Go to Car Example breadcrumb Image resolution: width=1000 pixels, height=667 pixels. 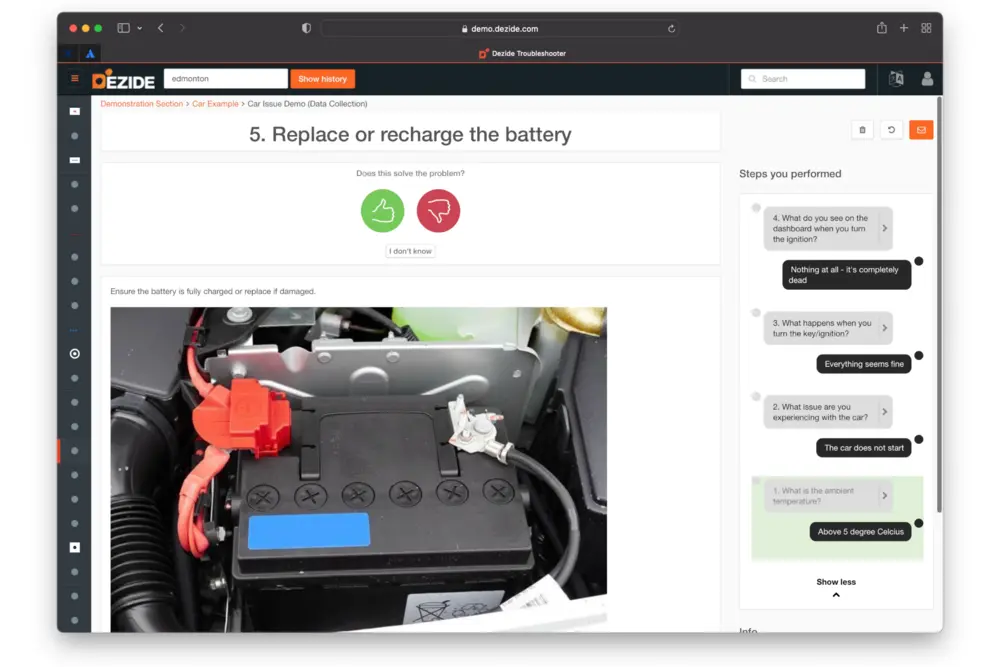click(215, 104)
